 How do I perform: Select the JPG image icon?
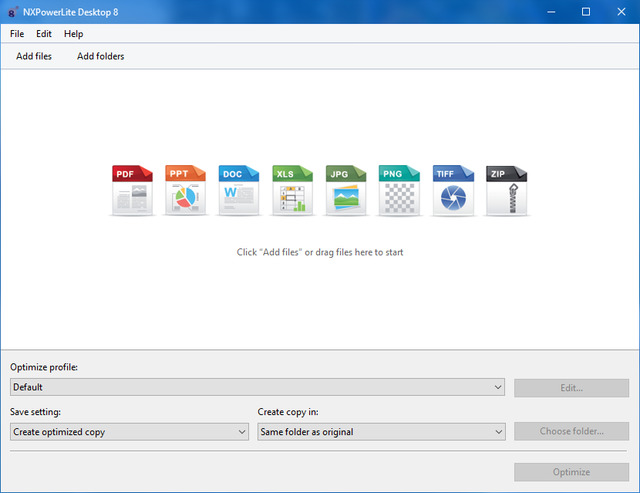[x=346, y=191]
